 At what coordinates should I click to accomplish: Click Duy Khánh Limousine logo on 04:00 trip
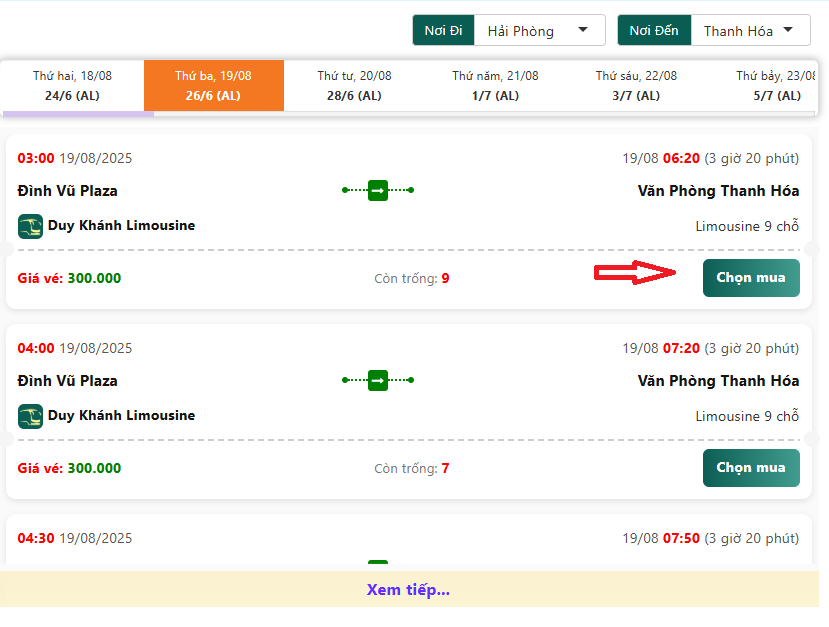coord(30,416)
